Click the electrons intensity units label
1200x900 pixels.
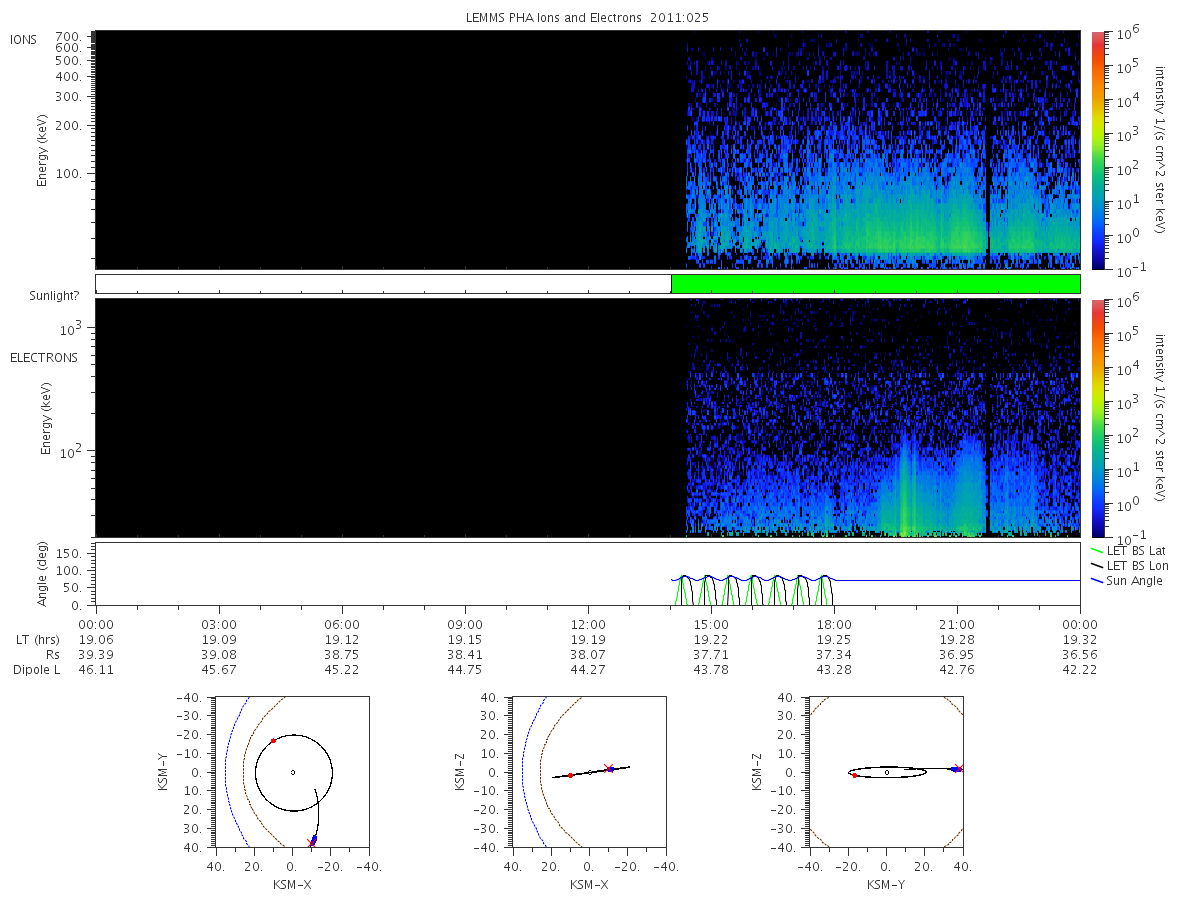[1160, 418]
